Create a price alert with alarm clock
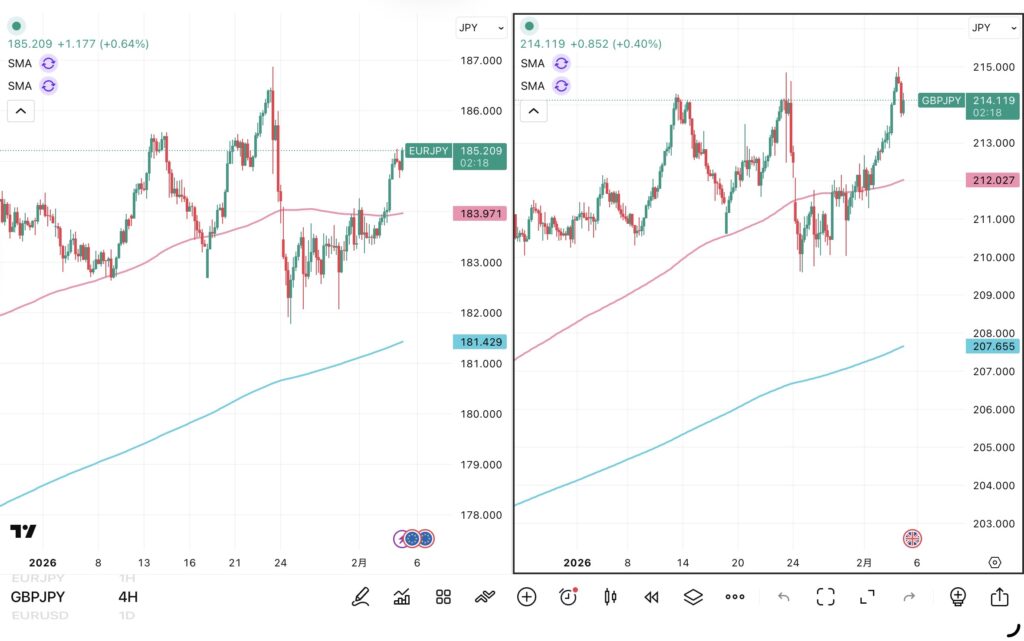 coord(568,597)
